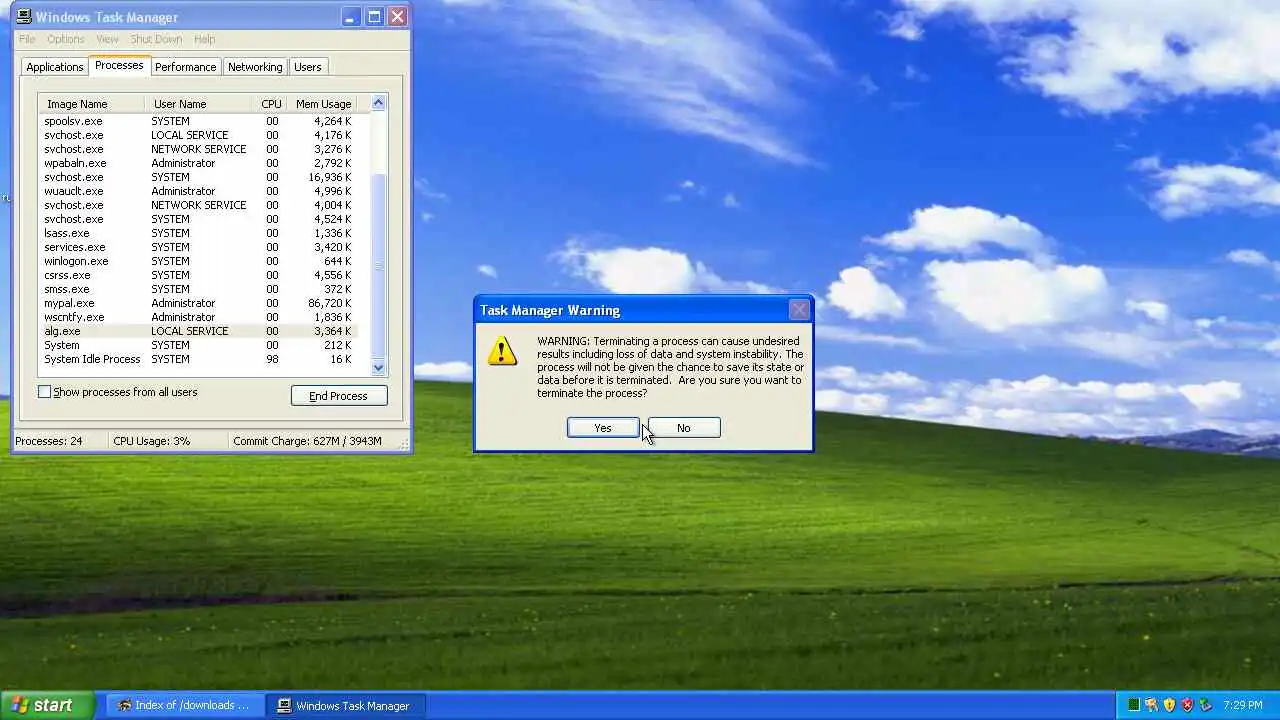Click the 7:29 PM system clock
This screenshot has width=1280, height=720.
[x=1243, y=705]
